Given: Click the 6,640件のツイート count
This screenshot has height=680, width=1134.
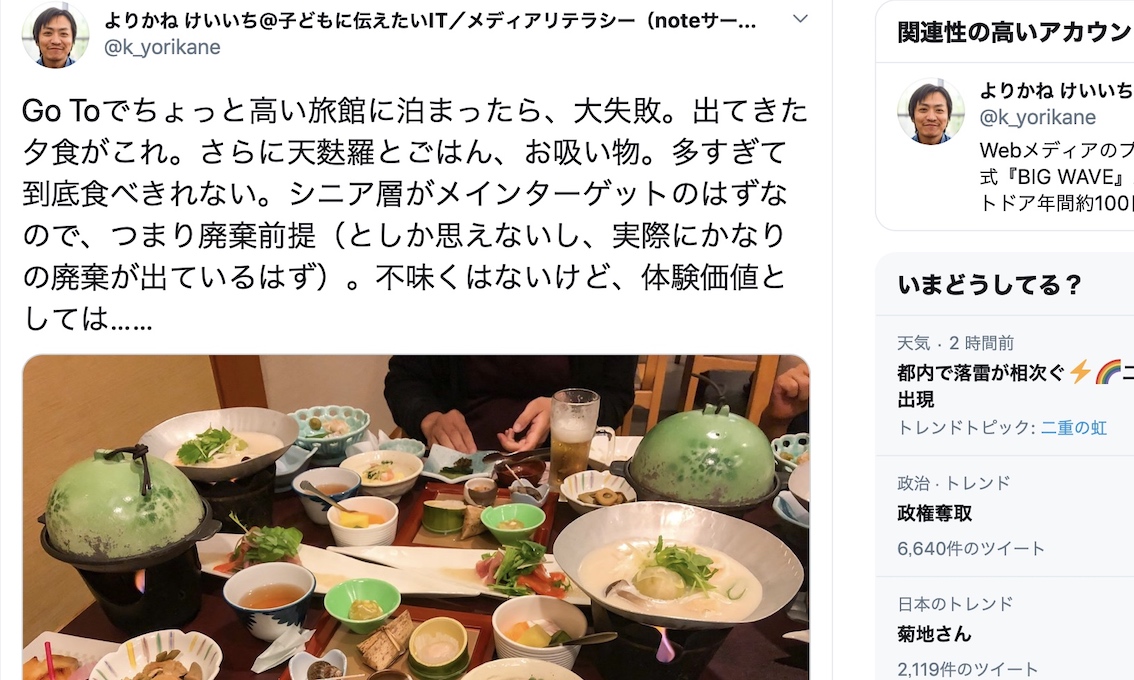Looking at the screenshot, I should click(x=971, y=548).
